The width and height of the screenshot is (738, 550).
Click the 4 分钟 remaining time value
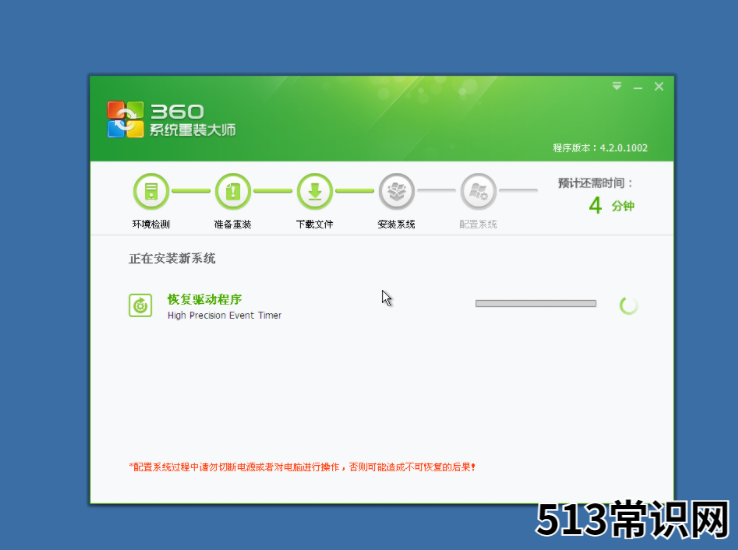click(611, 206)
